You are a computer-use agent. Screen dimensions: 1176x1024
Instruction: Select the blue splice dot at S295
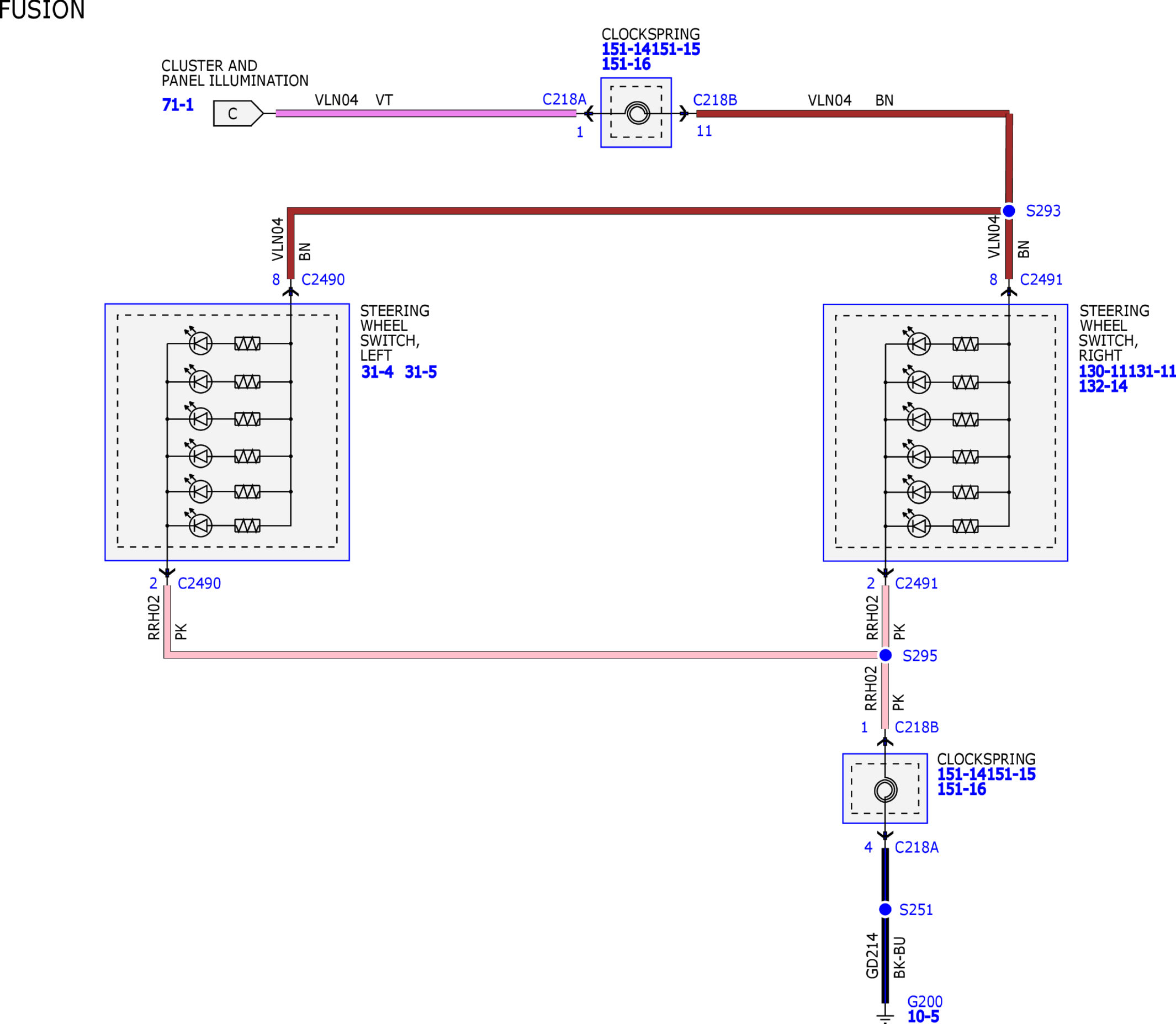tap(885, 655)
